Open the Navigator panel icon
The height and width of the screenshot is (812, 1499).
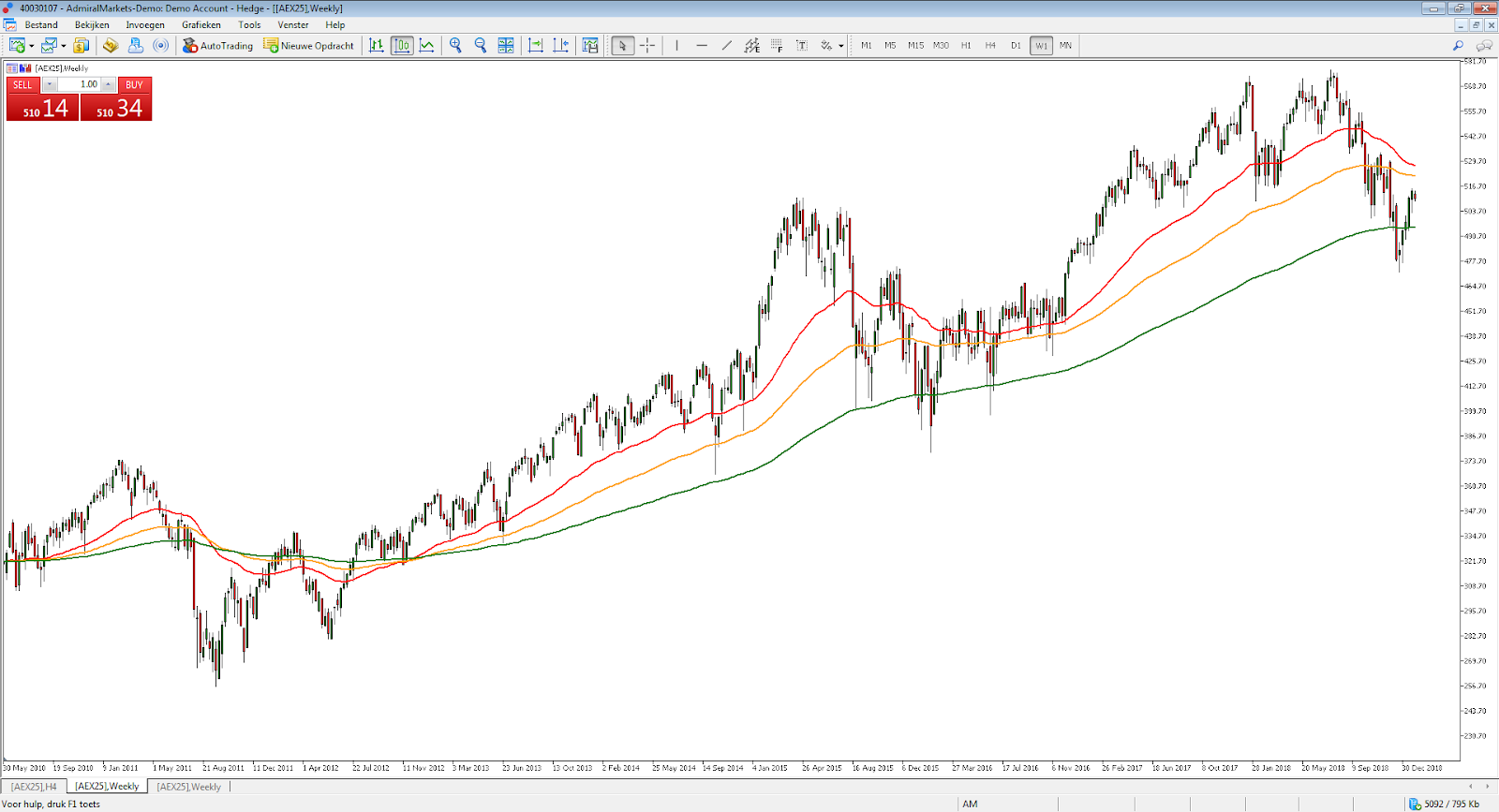(x=136, y=45)
